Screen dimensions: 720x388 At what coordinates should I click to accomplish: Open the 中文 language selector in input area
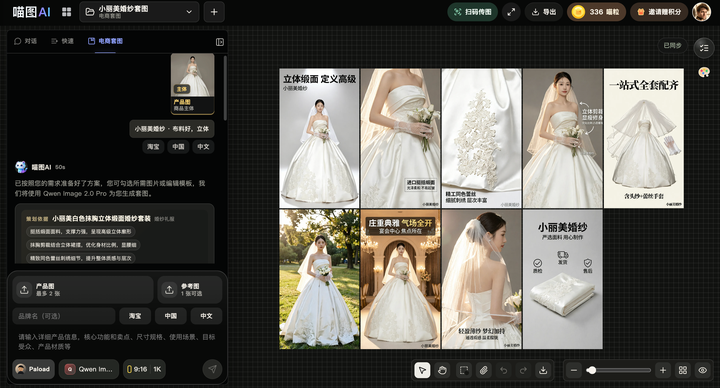click(207, 316)
